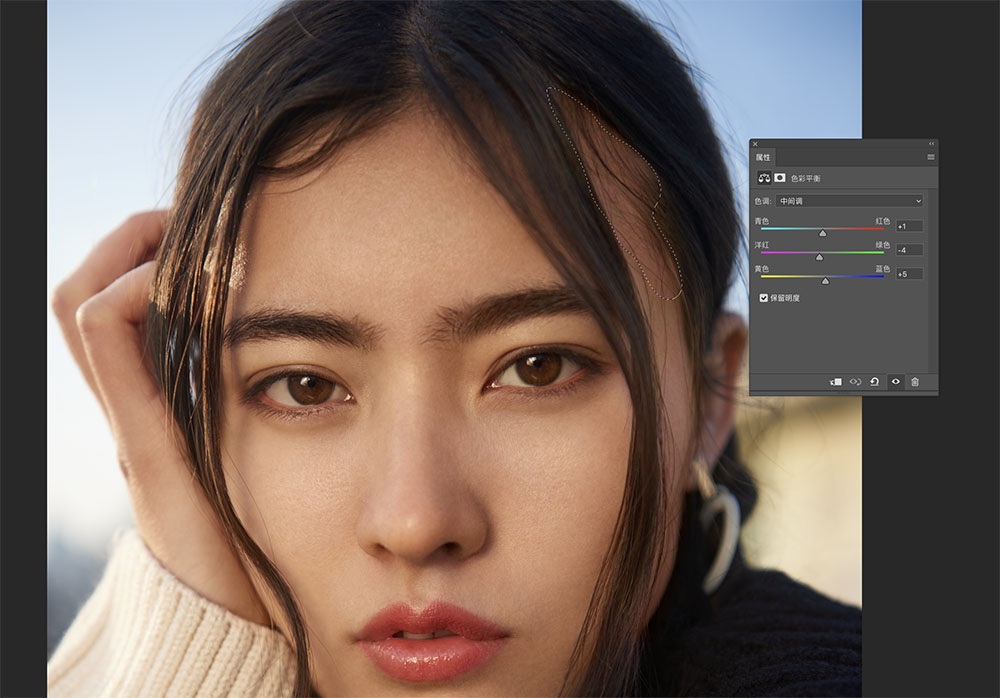Click the view previous state icon
Viewport: 1000px width, 698px height.
tap(855, 382)
